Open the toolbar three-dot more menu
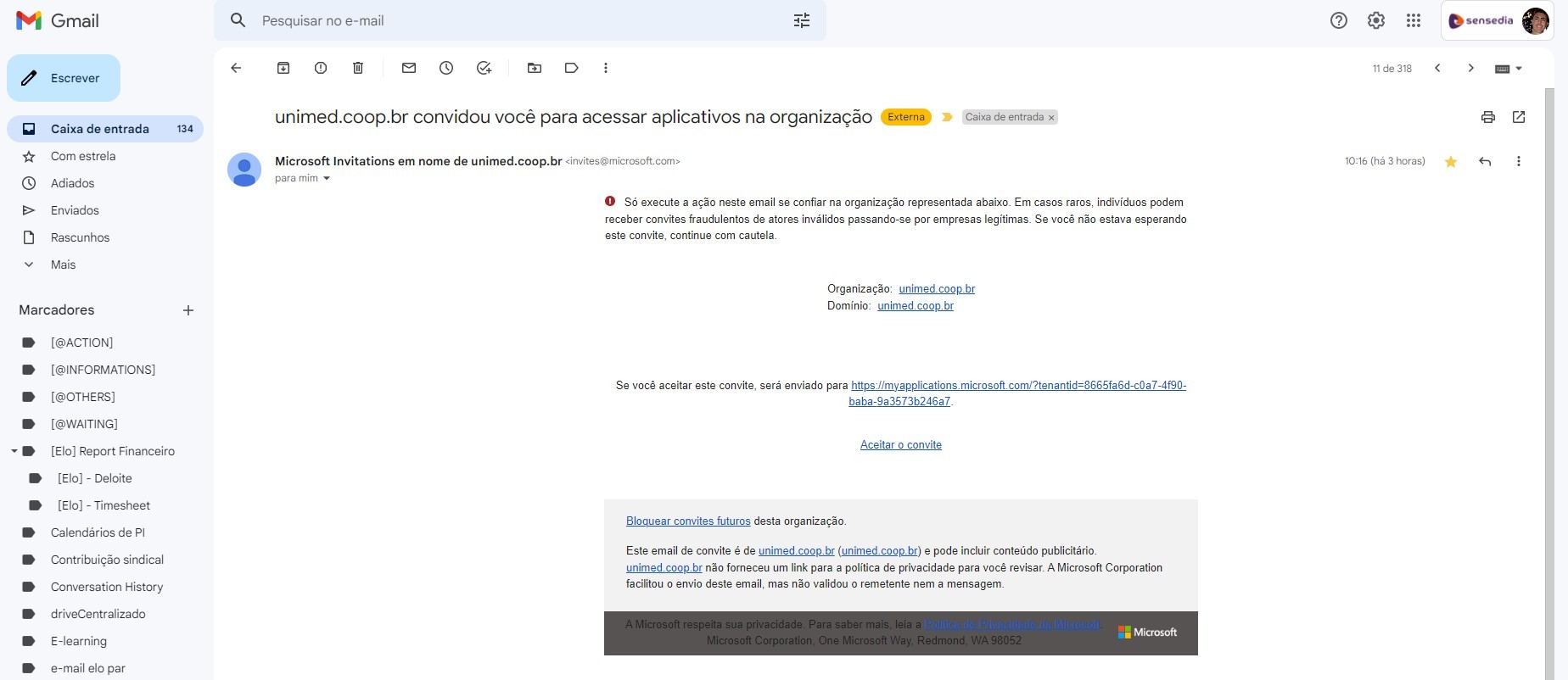The width and height of the screenshot is (1568, 680). pyautogui.click(x=606, y=68)
